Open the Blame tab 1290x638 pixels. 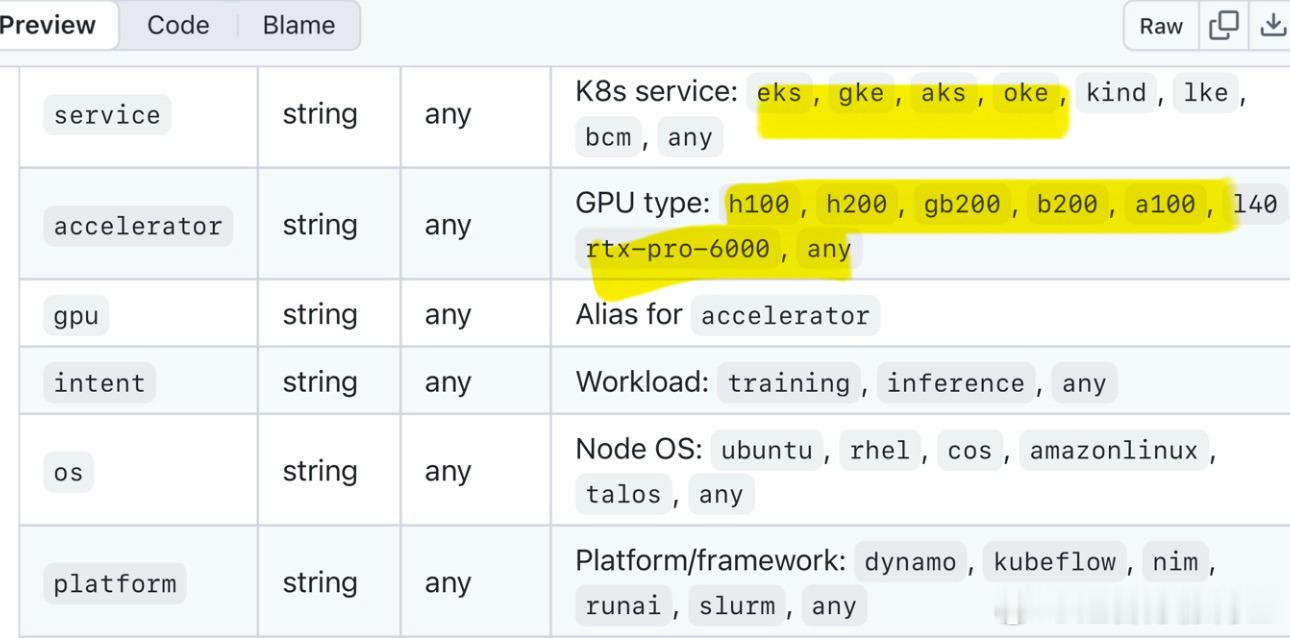[x=299, y=25]
